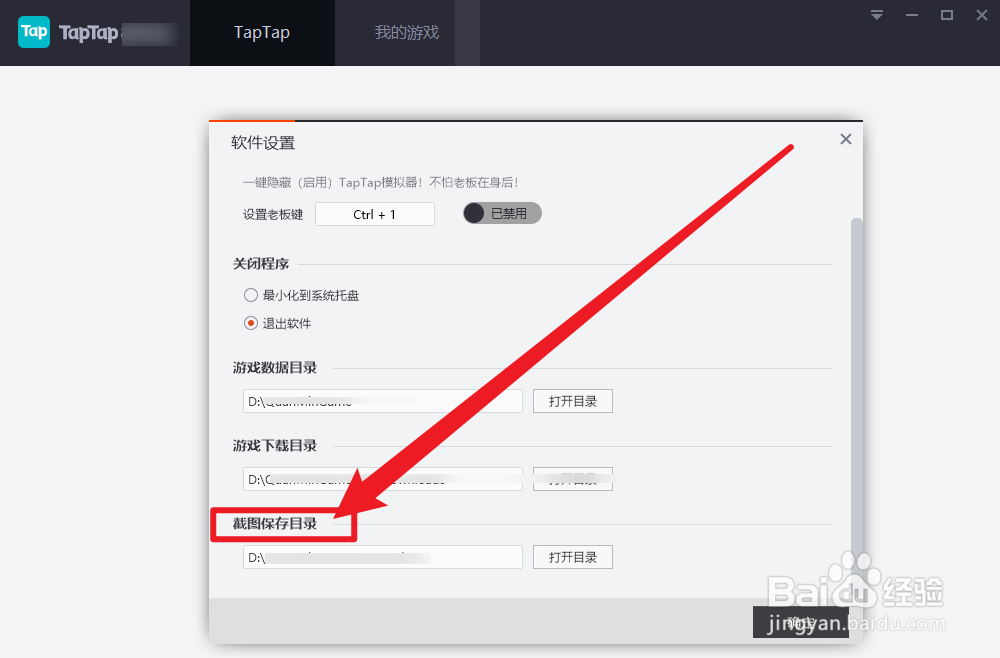1000x658 pixels.
Task: Open directory for 游戏数据目录
Action: coord(573,401)
